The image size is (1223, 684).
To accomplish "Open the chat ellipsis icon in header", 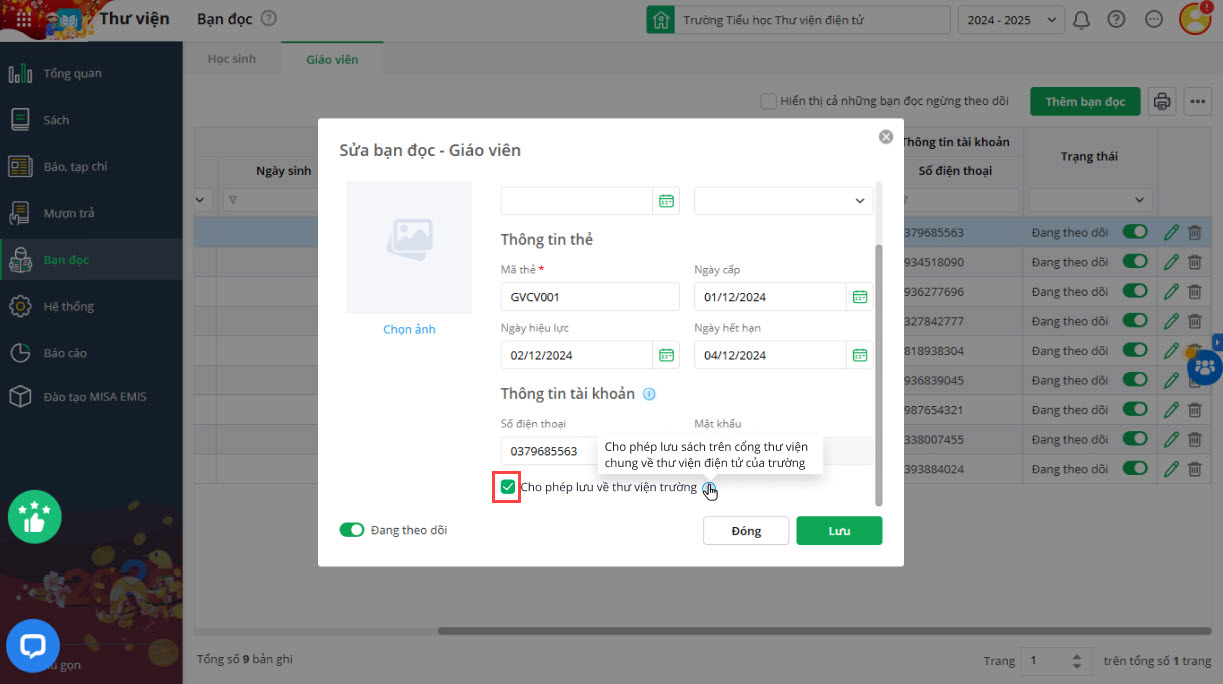I will click(x=1154, y=19).
